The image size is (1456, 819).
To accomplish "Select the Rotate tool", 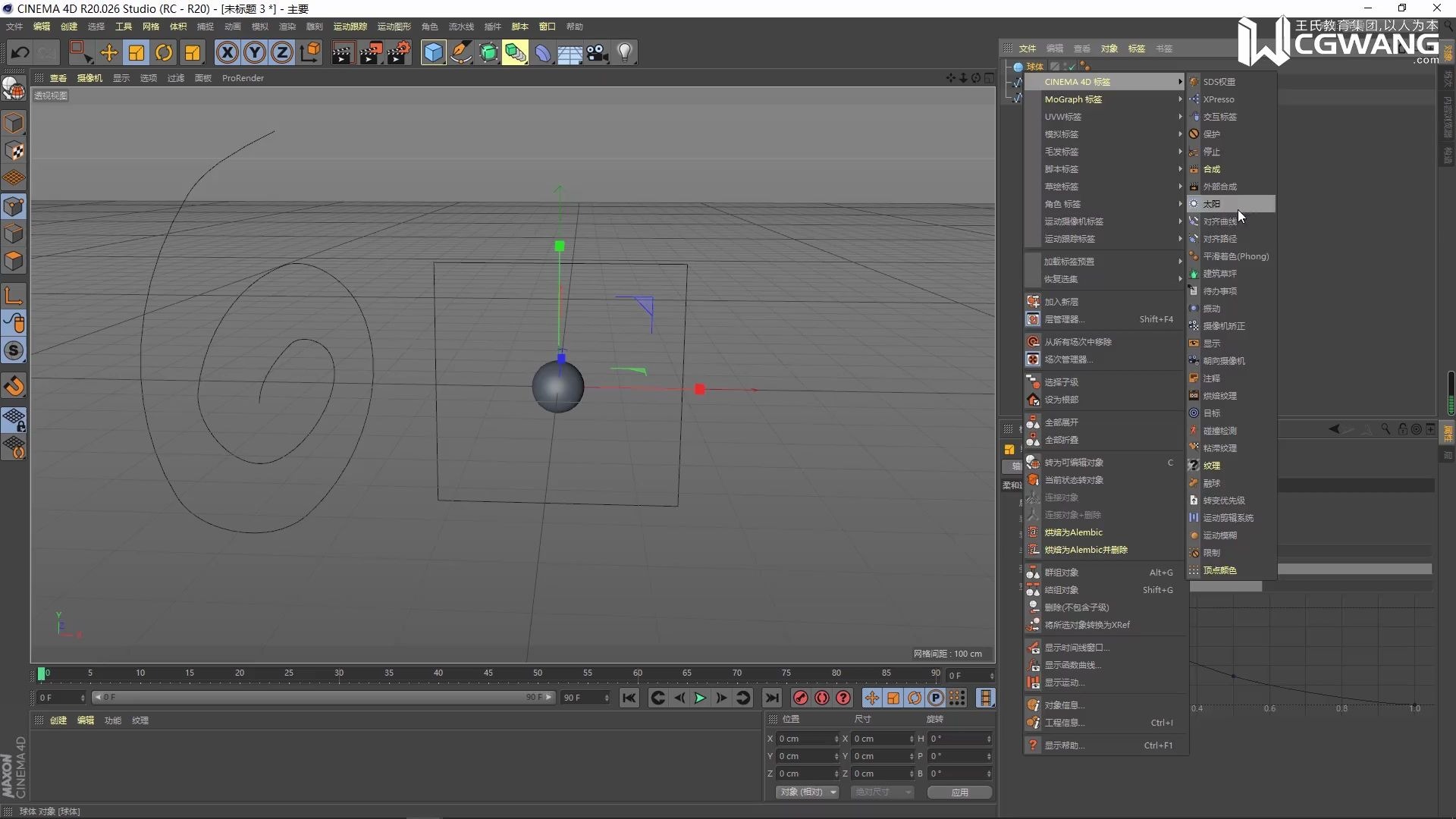I will [164, 52].
